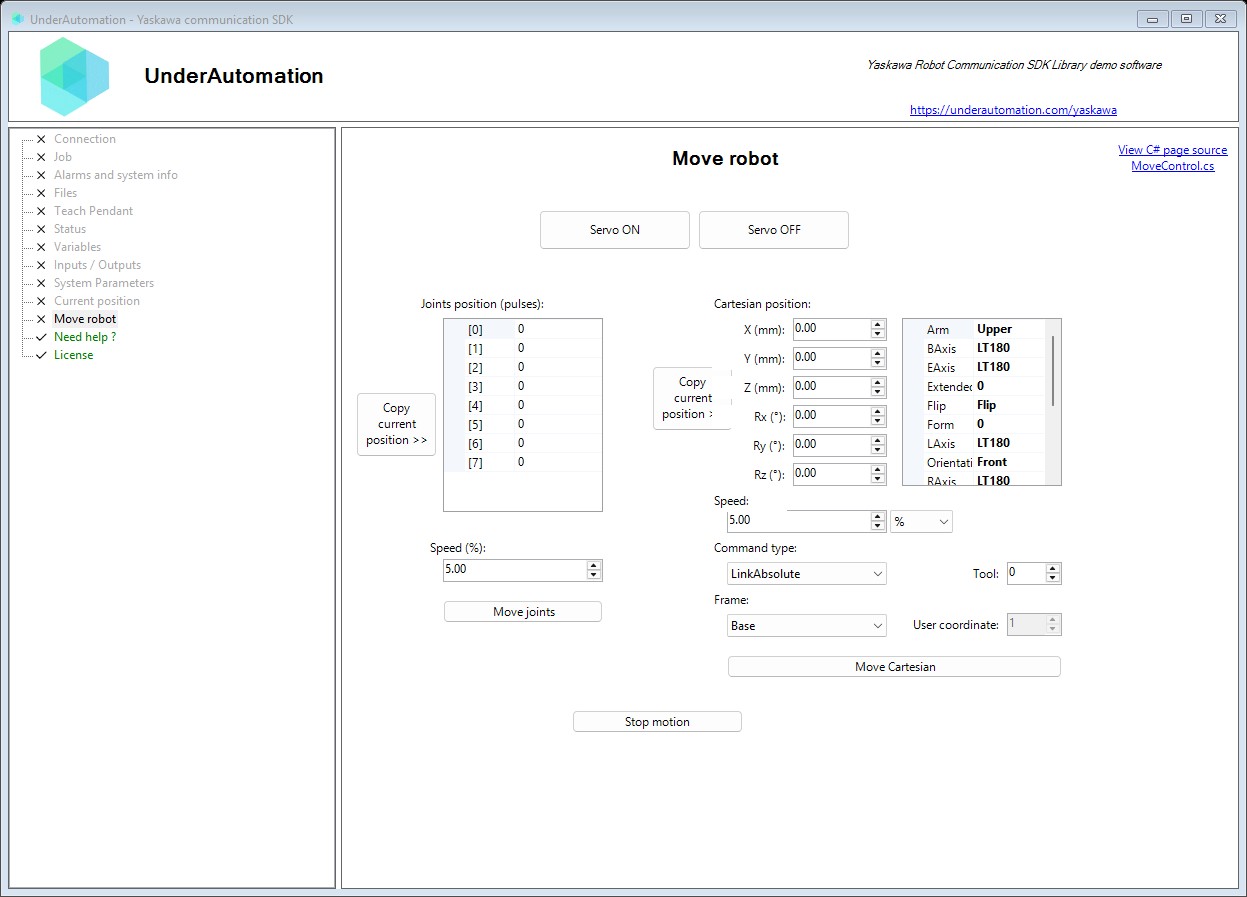Open the Inputs / Outputs page
This screenshot has width=1247, height=897.
[x=97, y=265]
